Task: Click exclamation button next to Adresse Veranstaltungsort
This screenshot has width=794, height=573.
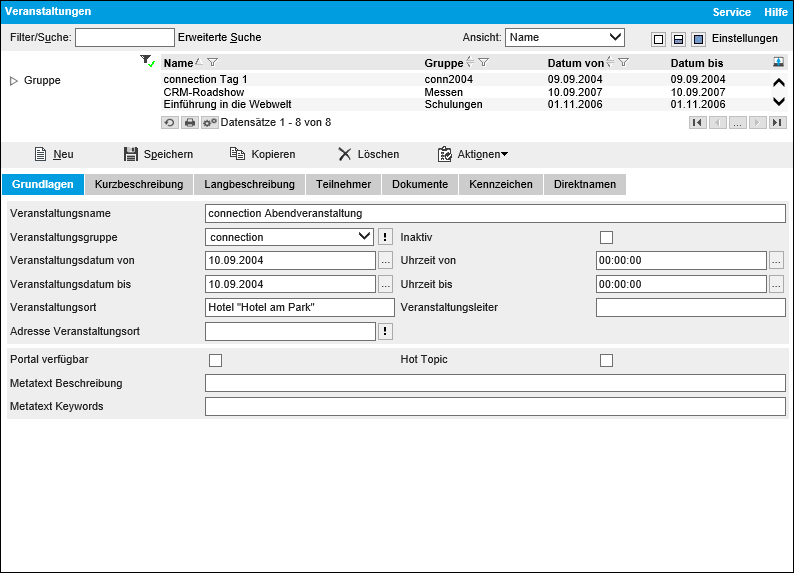Action: point(385,332)
